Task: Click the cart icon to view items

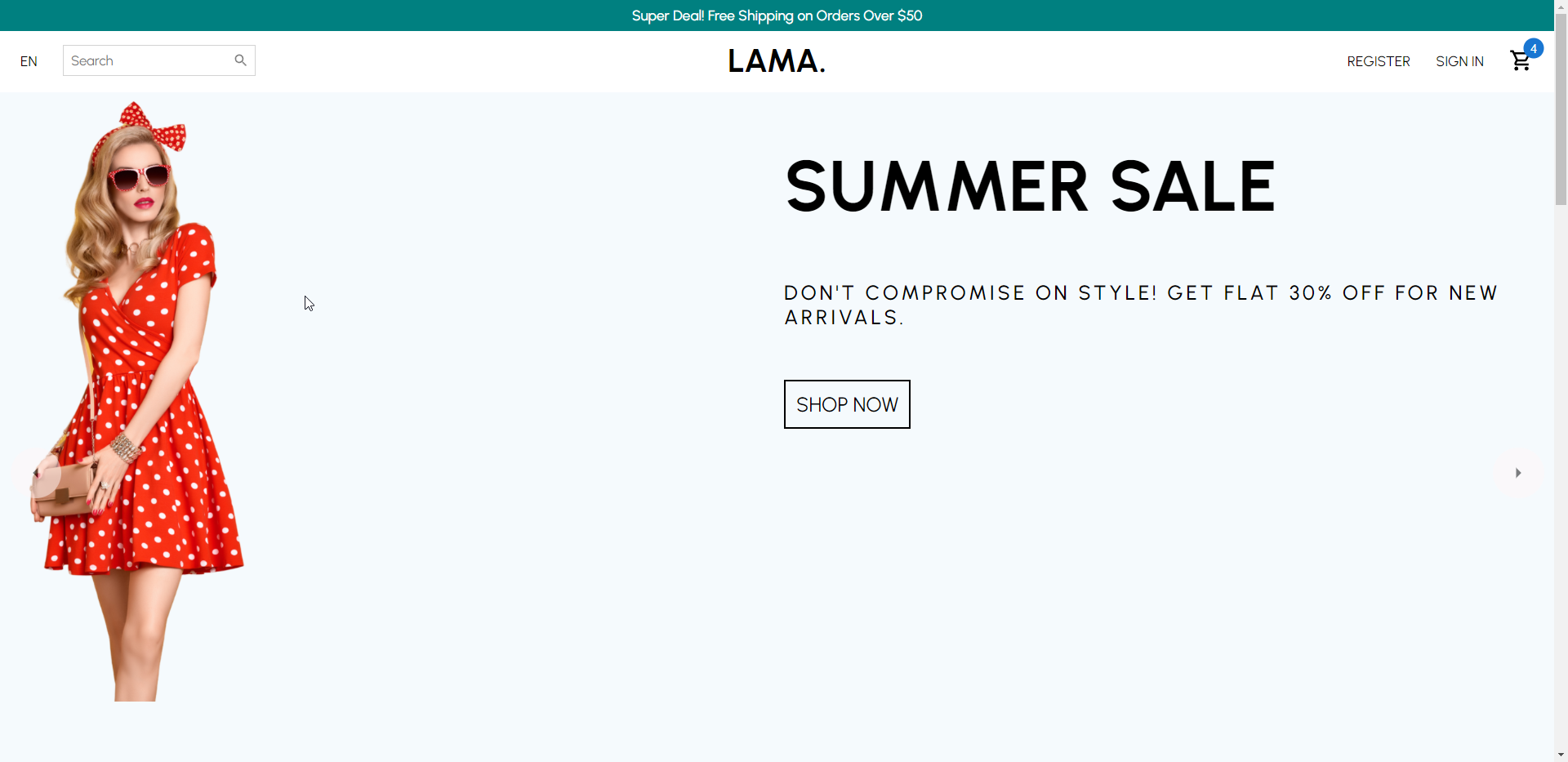Action: pyautogui.click(x=1521, y=61)
